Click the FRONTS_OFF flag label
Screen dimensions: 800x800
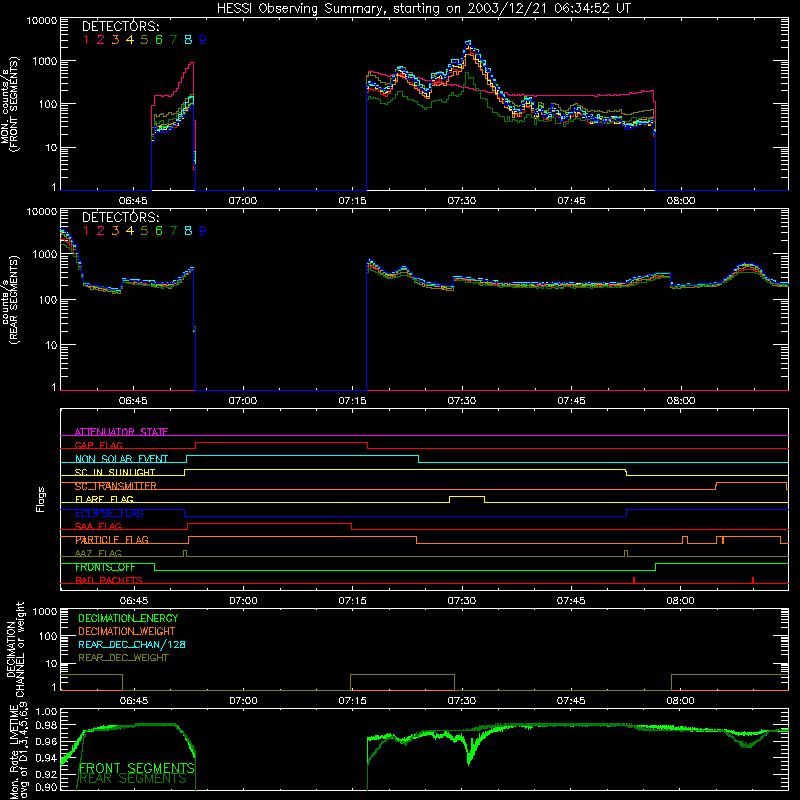(105, 567)
